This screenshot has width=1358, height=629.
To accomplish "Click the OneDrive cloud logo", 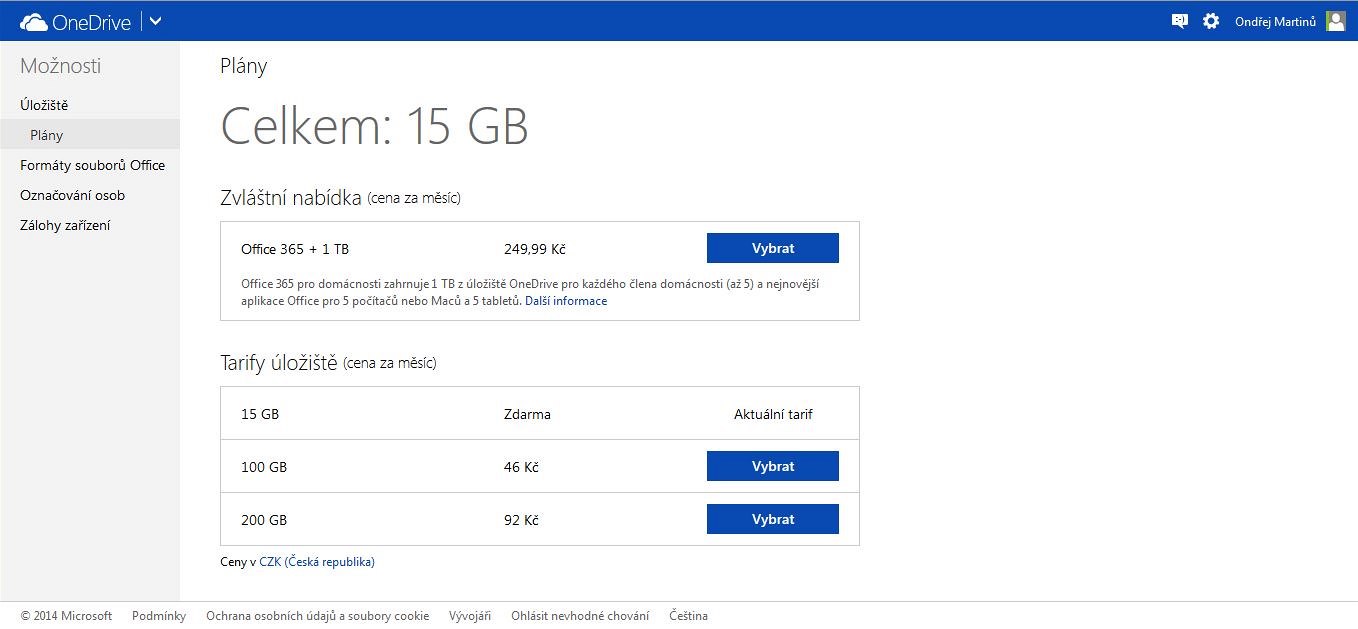I will pos(34,21).
